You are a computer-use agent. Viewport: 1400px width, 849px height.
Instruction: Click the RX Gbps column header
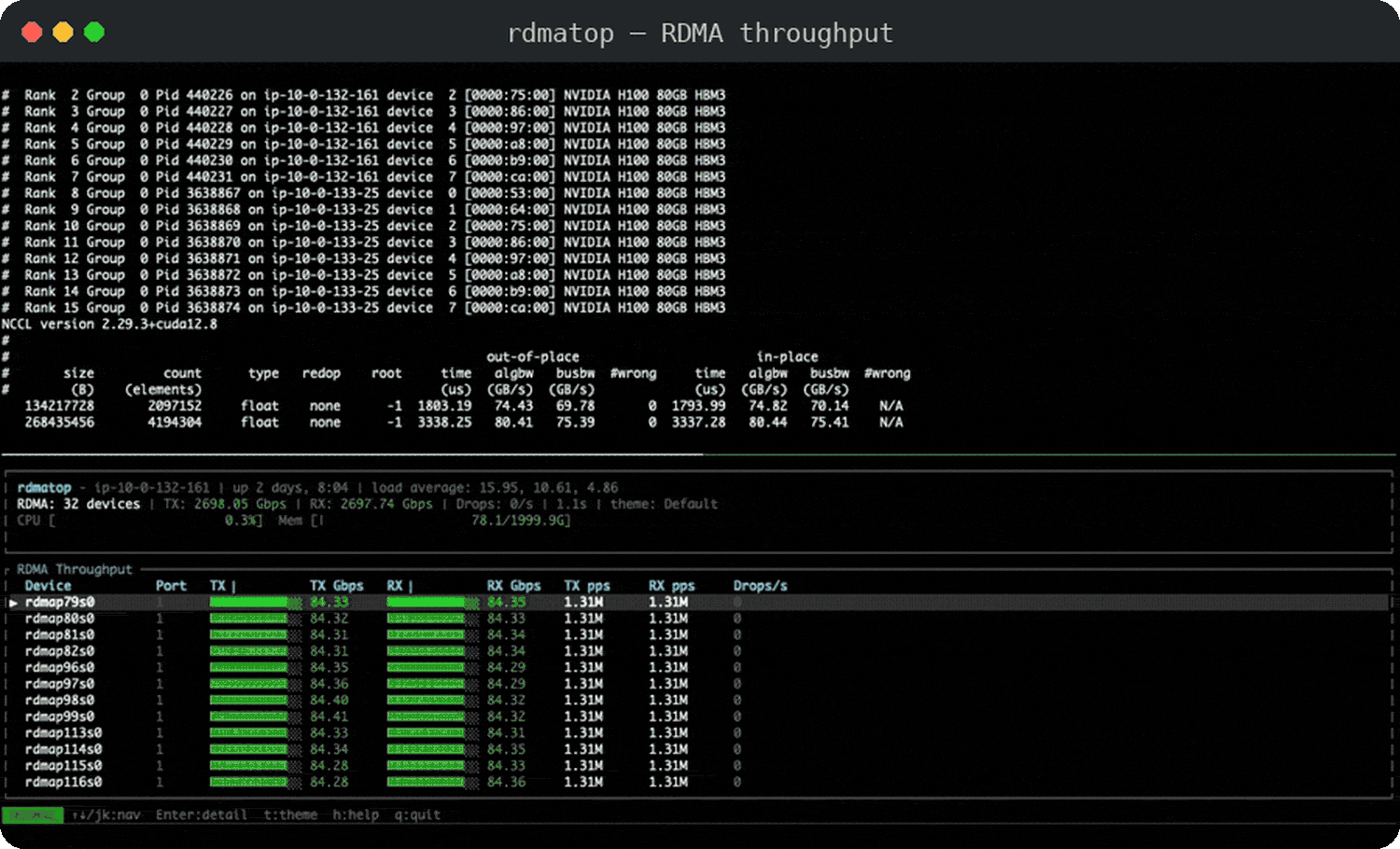513,586
